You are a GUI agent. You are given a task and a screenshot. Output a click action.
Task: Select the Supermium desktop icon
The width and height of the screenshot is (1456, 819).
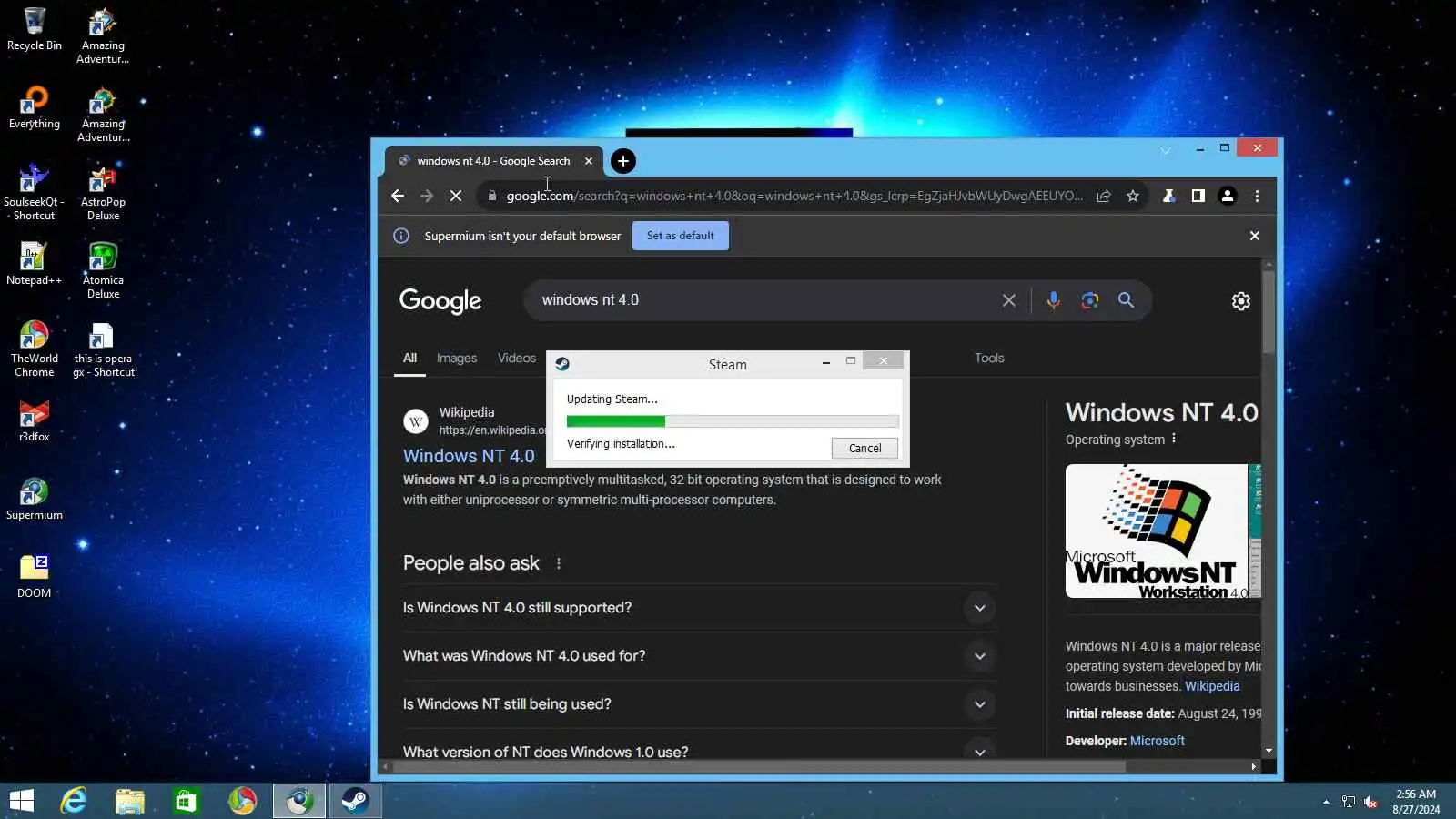point(35,499)
